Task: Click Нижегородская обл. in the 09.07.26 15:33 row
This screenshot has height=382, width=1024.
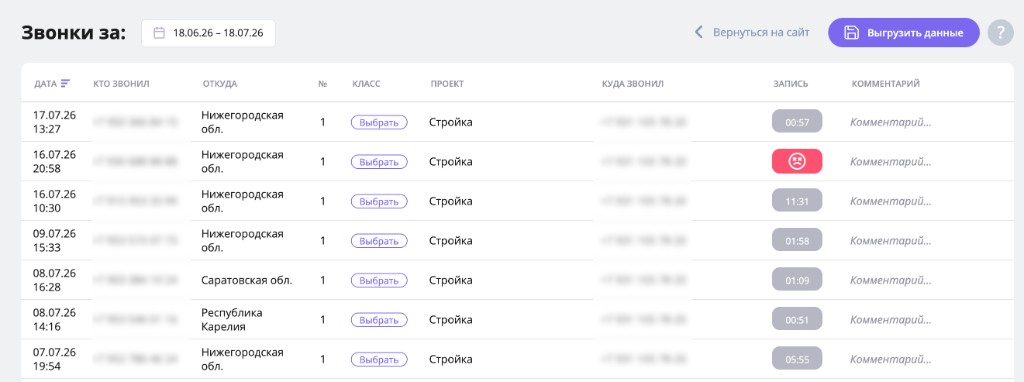Action: click(x=242, y=241)
